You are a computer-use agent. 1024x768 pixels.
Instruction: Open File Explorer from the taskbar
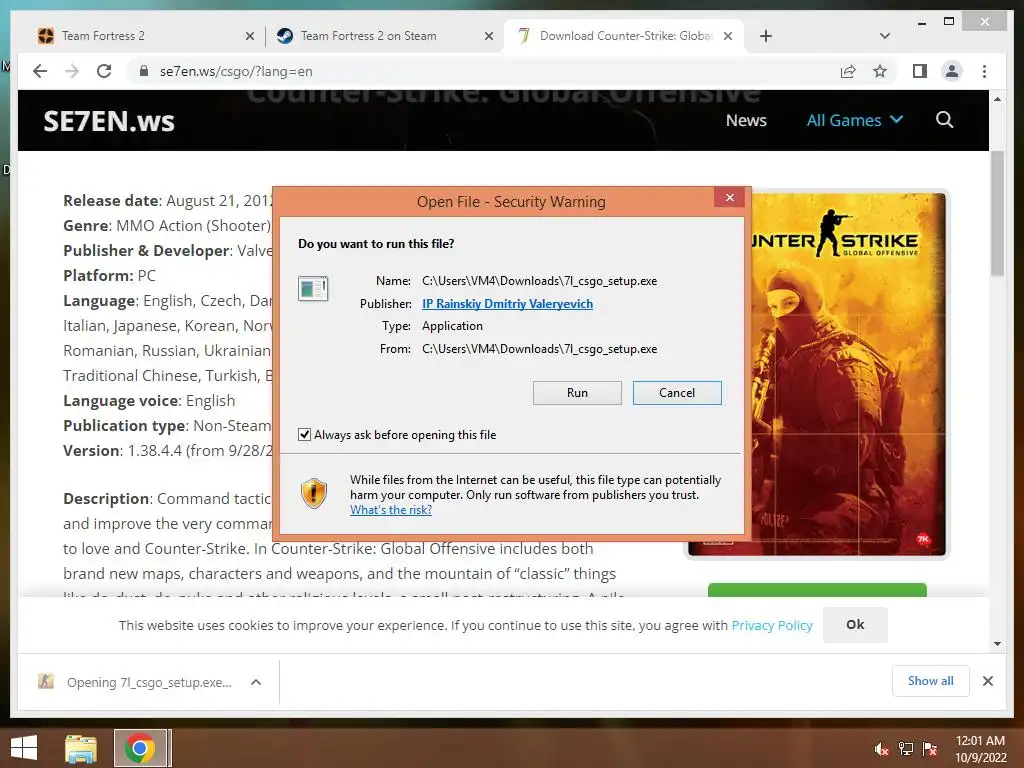point(81,748)
